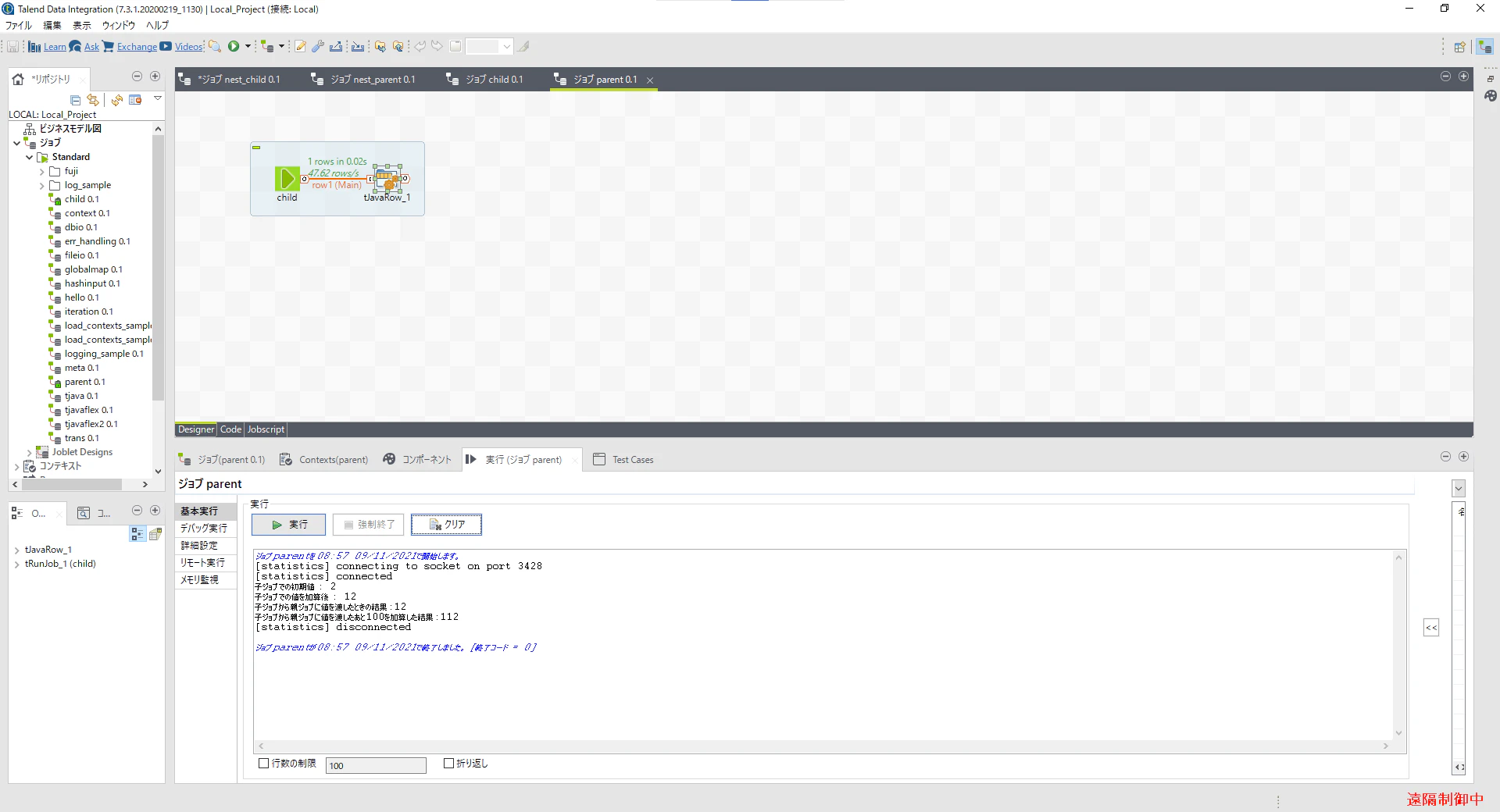Screen dimensions: 1500x812
Task: Click the 実行 run button
Action: click(288, 525)
